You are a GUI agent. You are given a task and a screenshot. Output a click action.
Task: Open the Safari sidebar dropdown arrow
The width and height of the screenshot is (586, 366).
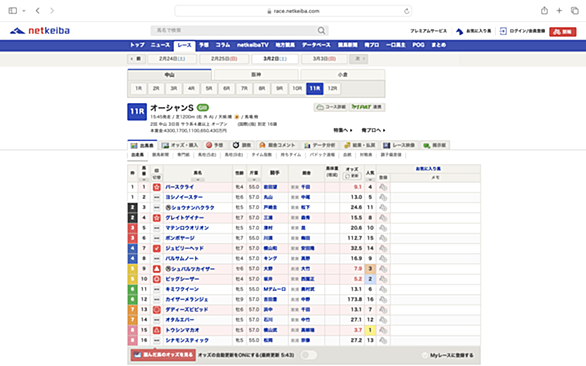24,11
